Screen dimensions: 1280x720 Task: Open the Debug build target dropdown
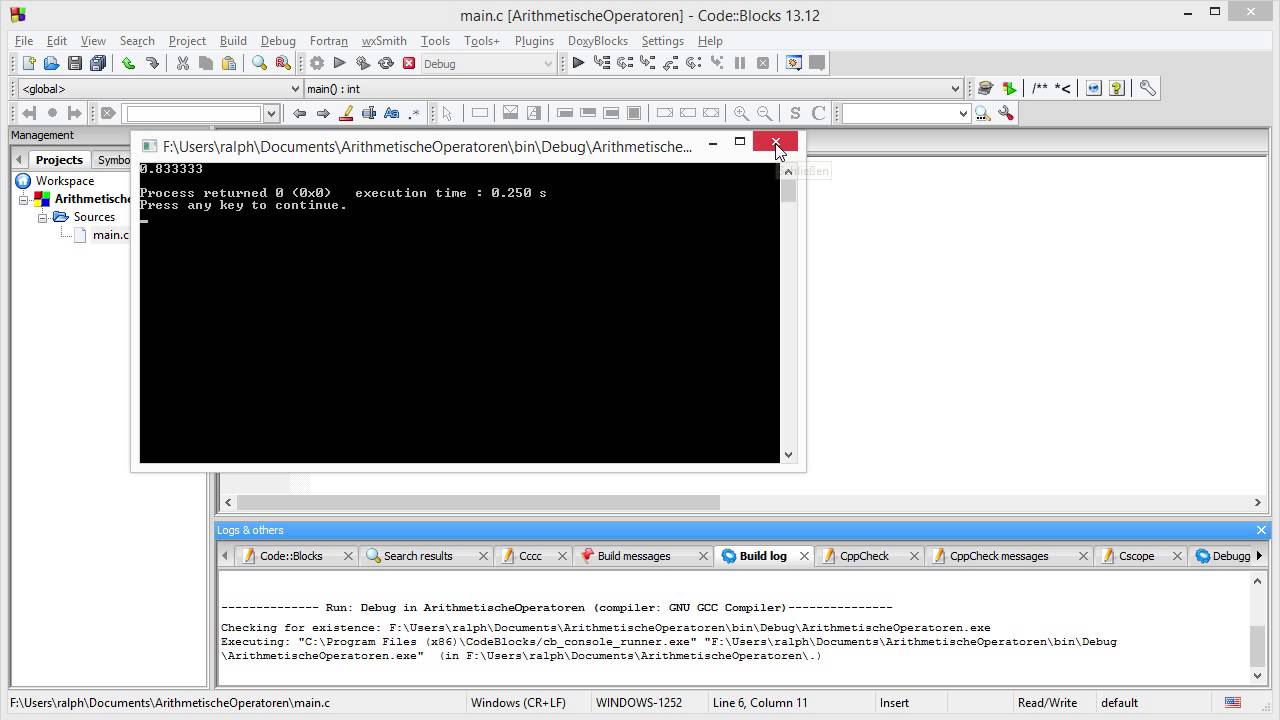[x=548, y=63]
